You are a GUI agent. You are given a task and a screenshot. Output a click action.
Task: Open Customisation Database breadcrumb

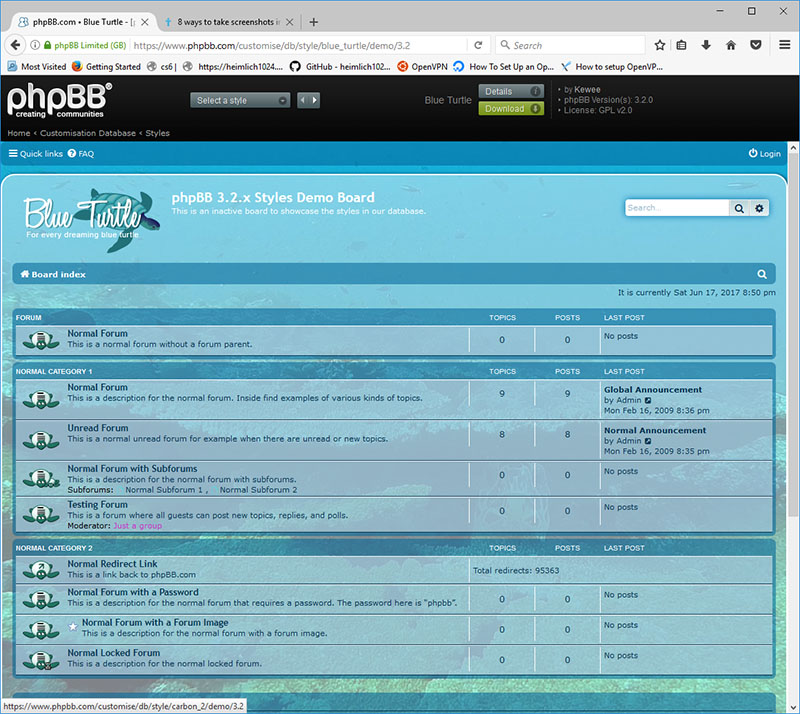click(x=88, y=133)
